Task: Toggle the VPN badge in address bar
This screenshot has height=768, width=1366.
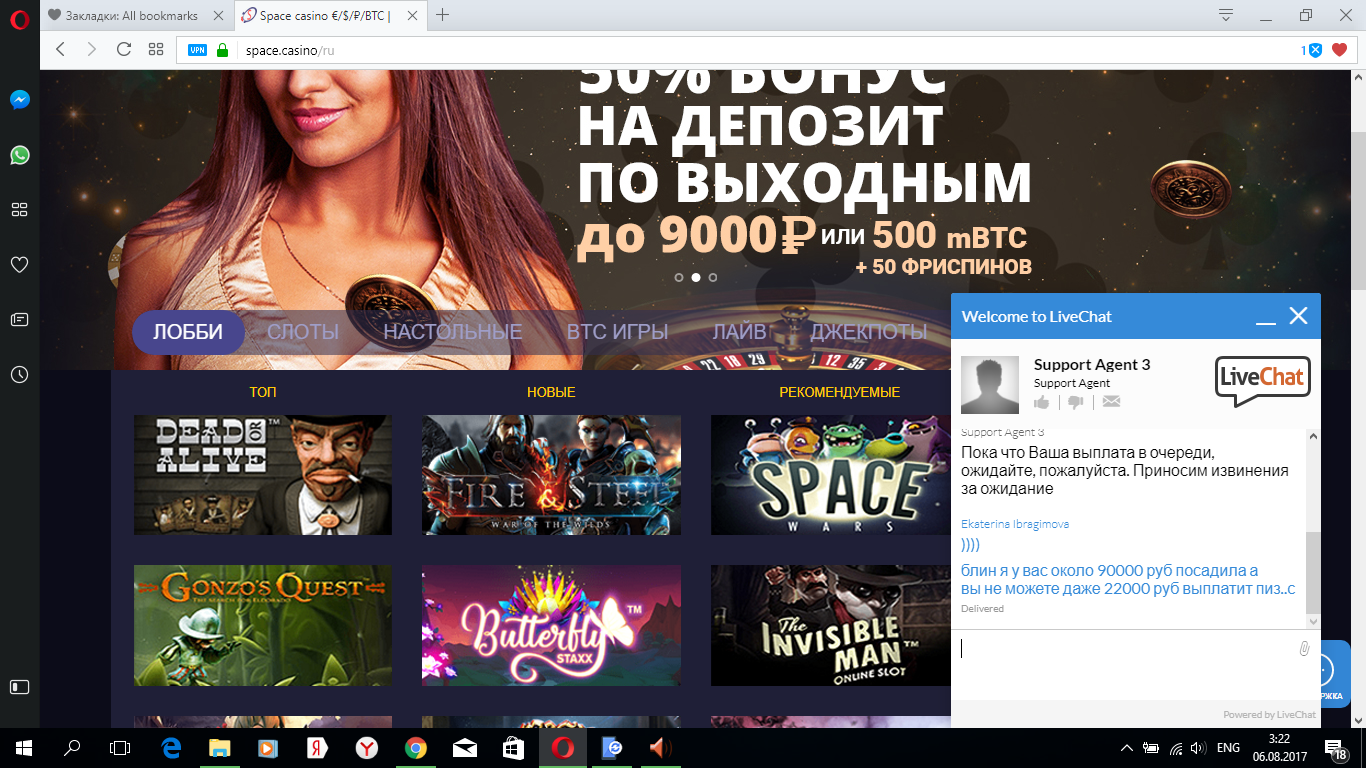Action: pyautogui.click(x=197, y=50)
